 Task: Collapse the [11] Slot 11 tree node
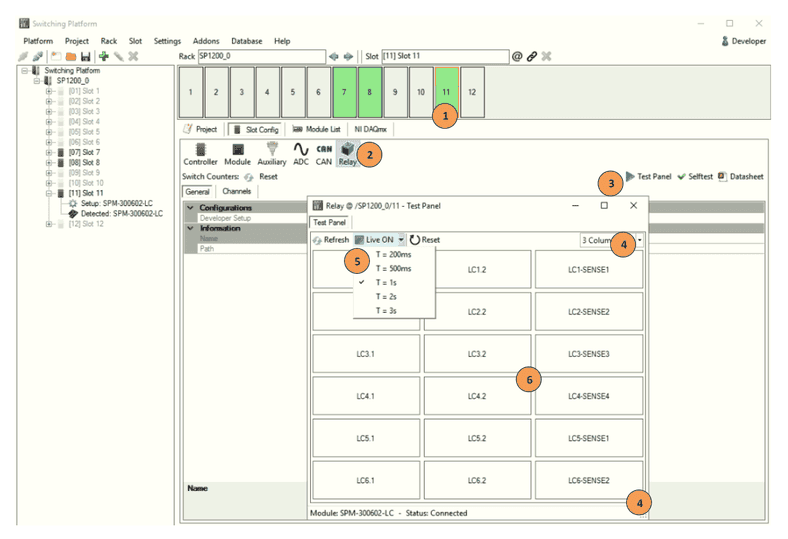(x=49, y=193)
